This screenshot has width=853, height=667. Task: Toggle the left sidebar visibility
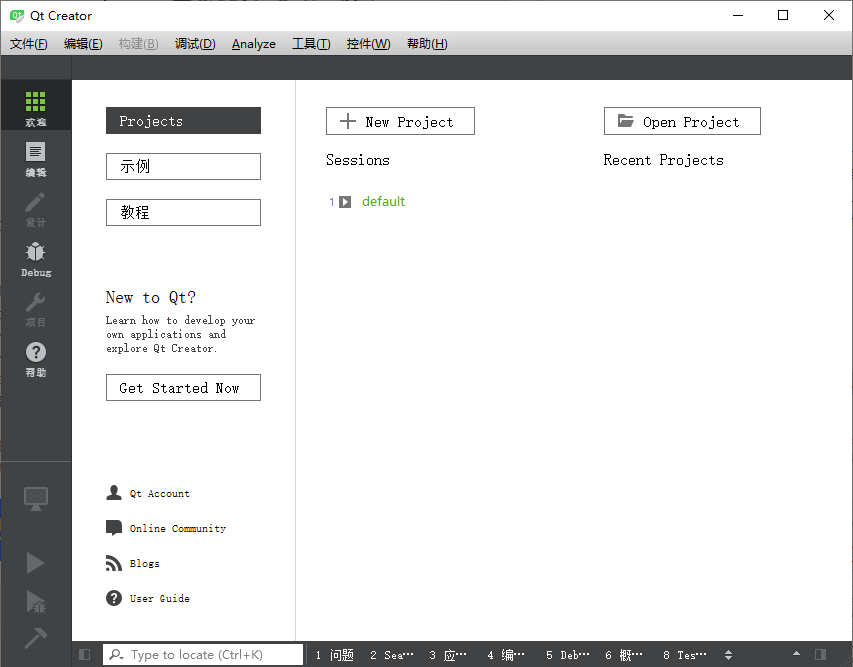[84, 654]
